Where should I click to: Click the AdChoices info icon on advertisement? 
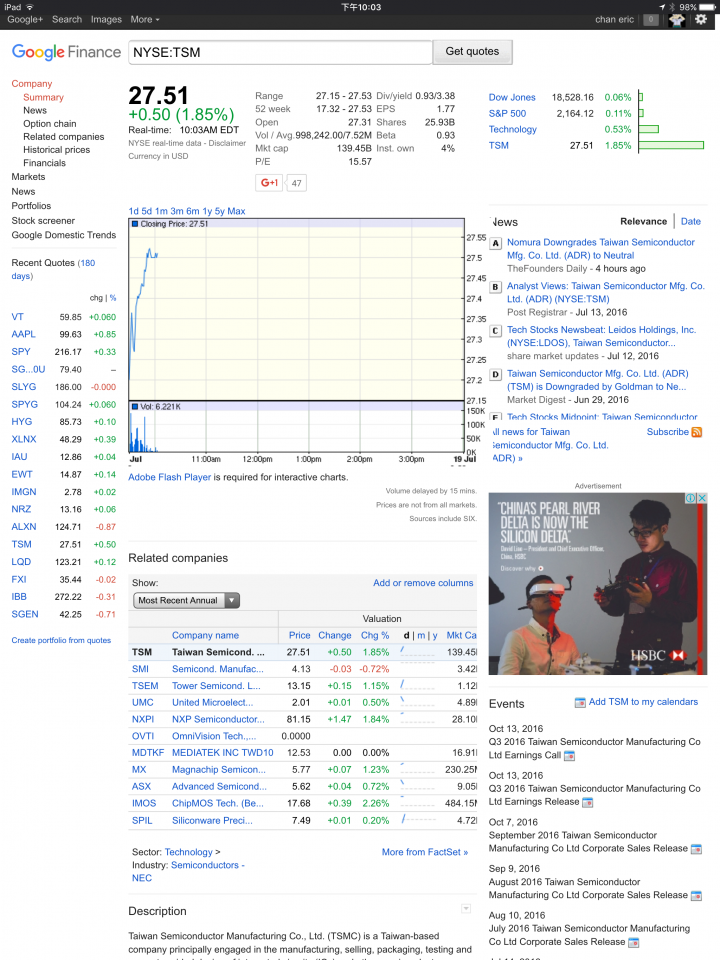point(691,498)
